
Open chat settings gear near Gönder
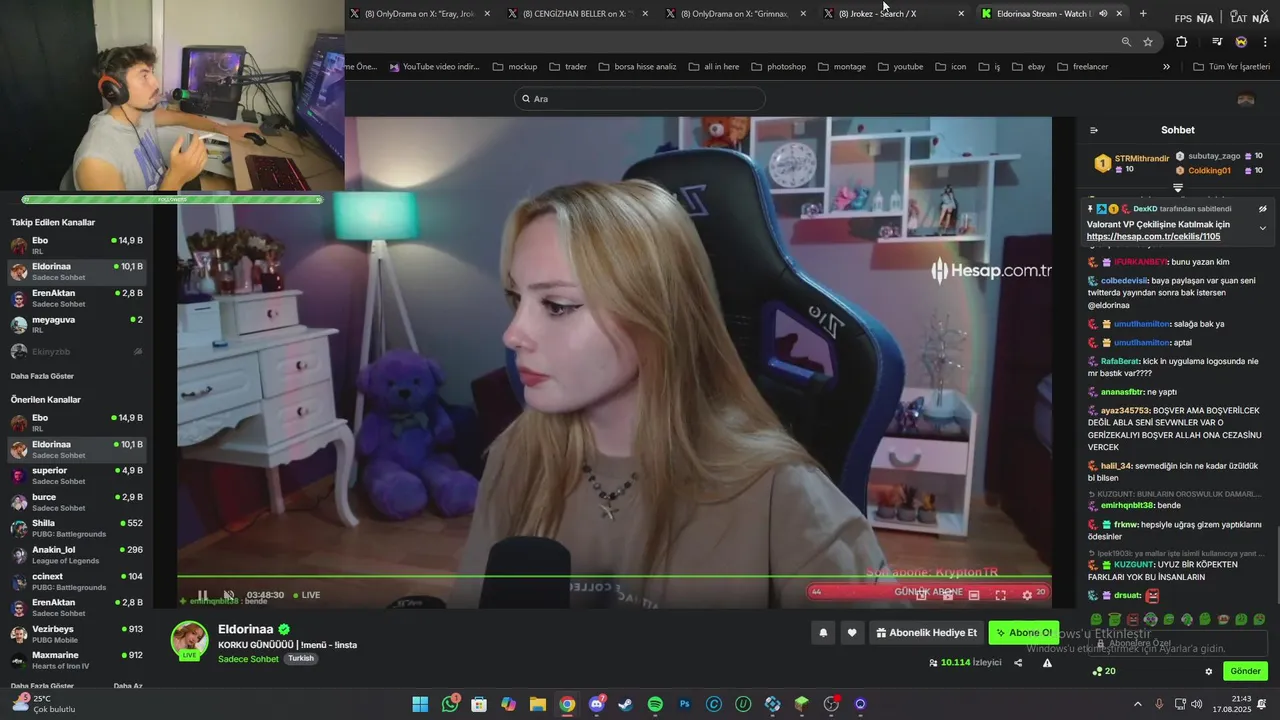[x=1208, y=671]
